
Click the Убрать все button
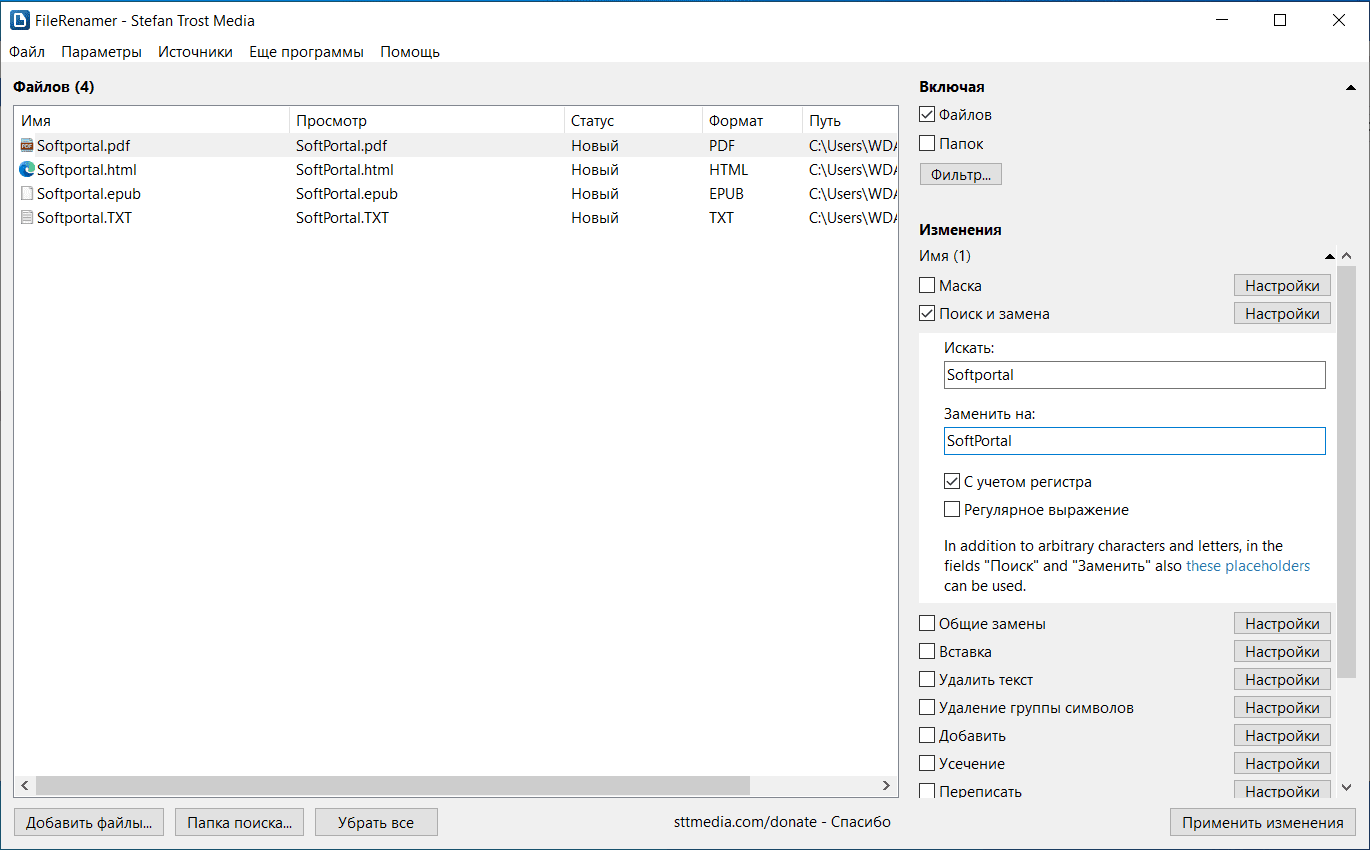point(376,823)
